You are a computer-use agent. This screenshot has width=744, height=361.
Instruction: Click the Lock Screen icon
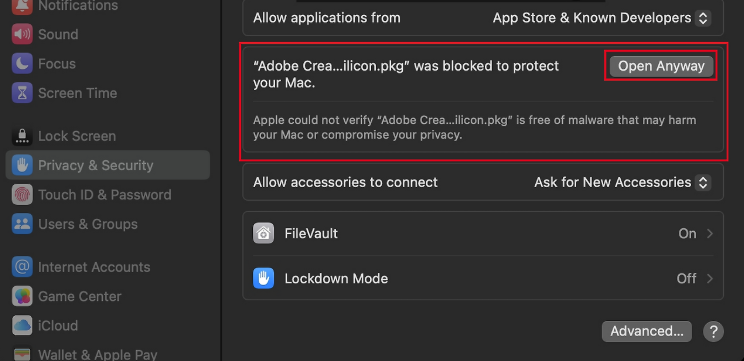tap(22, 136)
